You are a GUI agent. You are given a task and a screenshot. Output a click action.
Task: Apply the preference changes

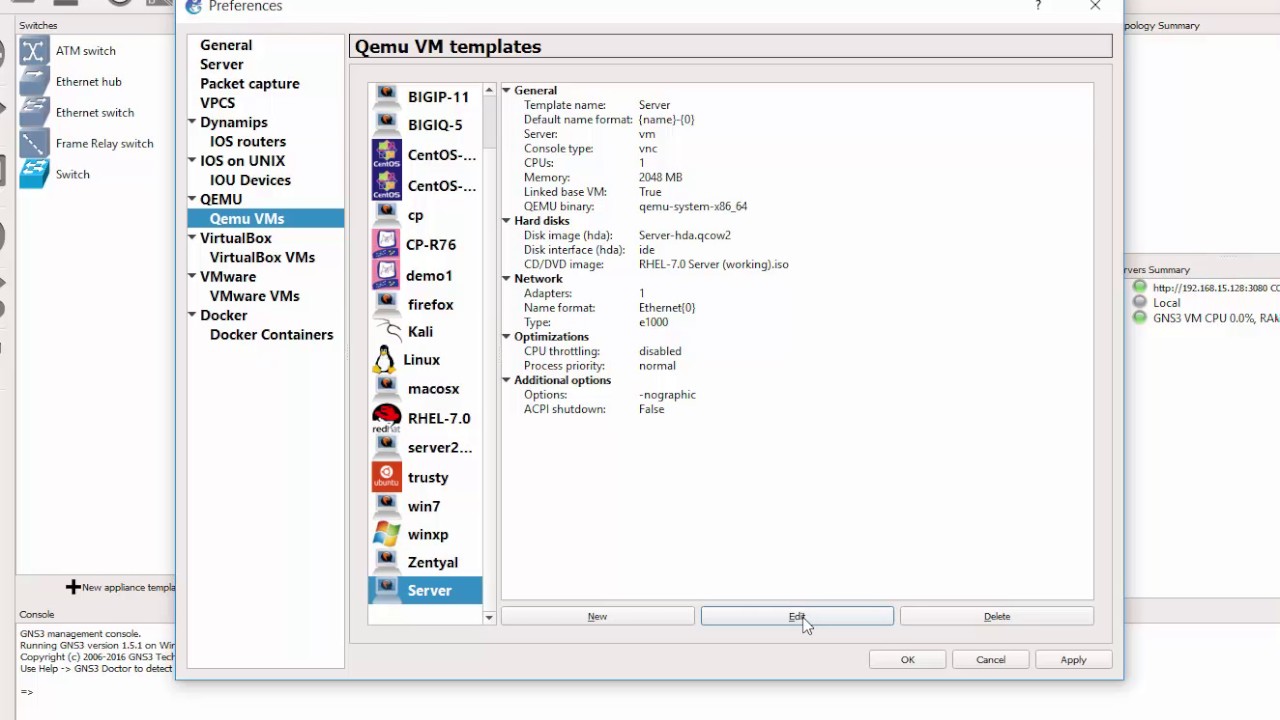[x=1073, y=660]
